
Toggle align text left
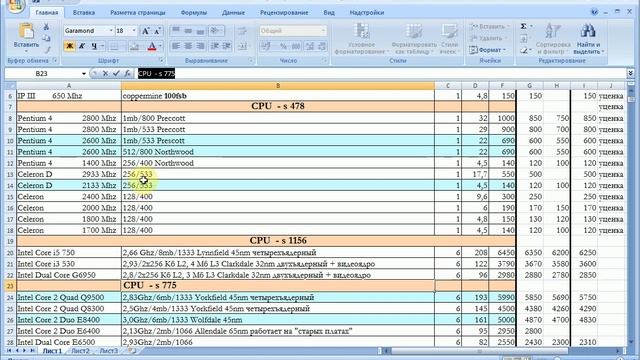click(176, 46)
